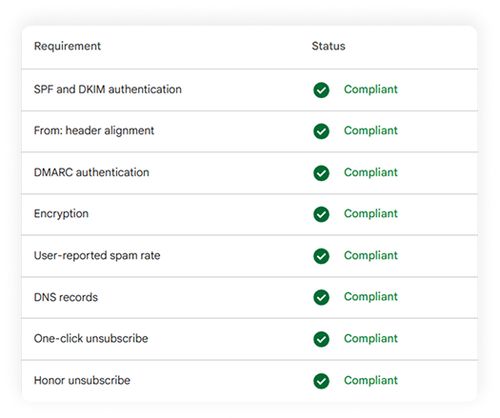Open SPF and DKIM authentication requirement
This screenshot has width=500, height=418.
[108, 89]
